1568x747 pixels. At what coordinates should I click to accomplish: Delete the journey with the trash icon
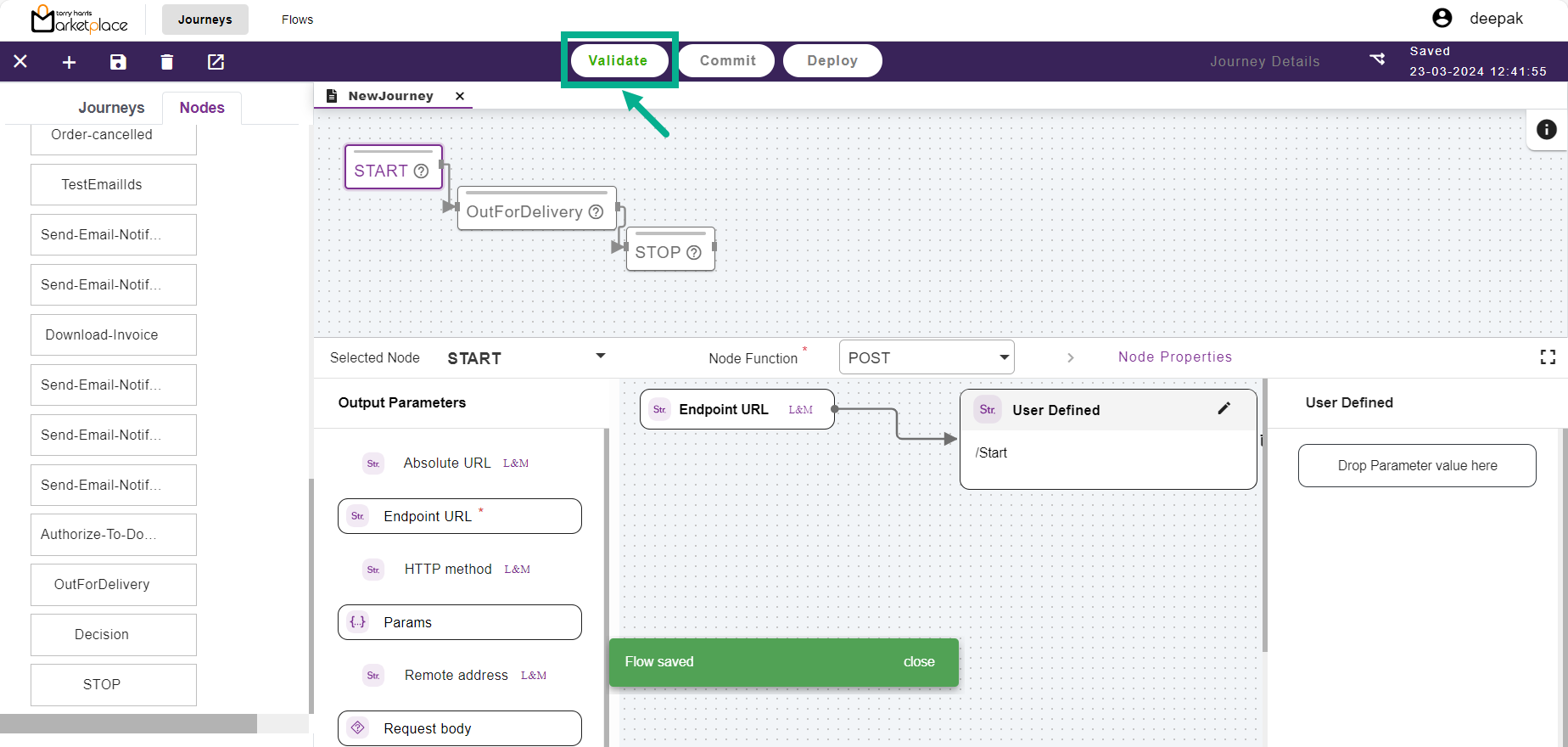[167, 62]
